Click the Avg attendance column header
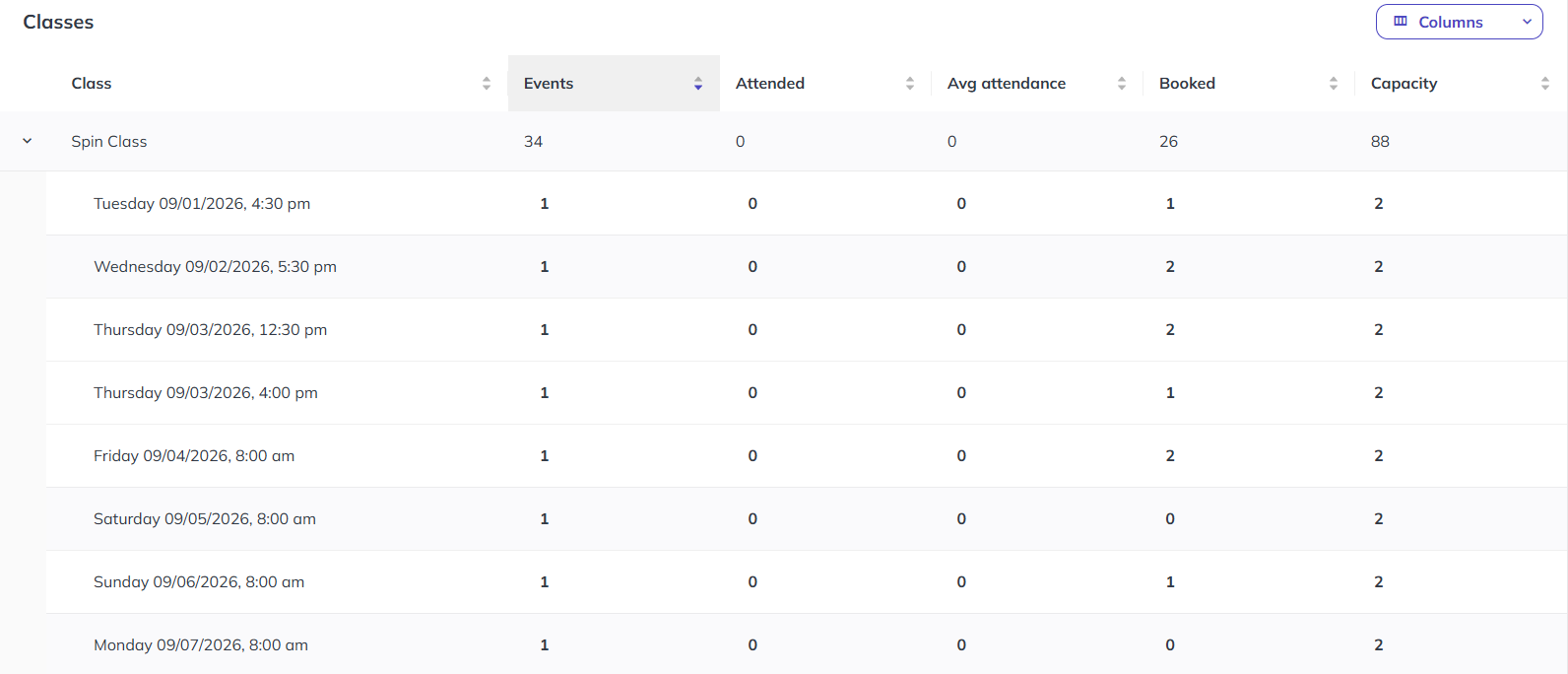Image resolution: width=1568 pixels, height=674 pixels. [1007, 84]
